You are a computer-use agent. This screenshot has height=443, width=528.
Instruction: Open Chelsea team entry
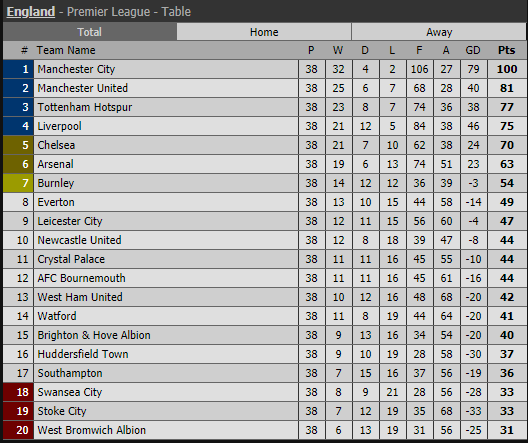click(56, 145)
